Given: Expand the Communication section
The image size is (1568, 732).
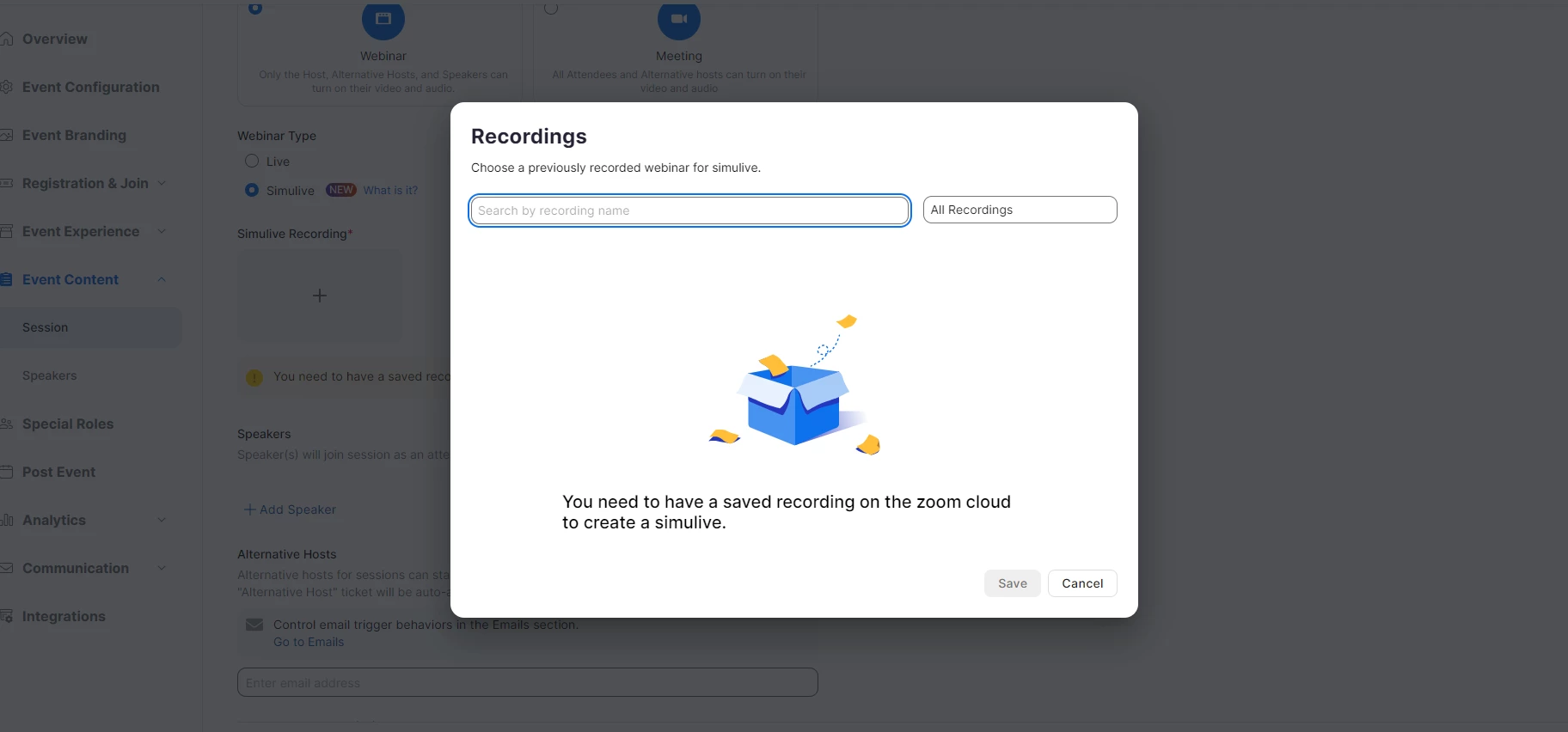Looking at the screenshot, I should (x=162, y=568).
